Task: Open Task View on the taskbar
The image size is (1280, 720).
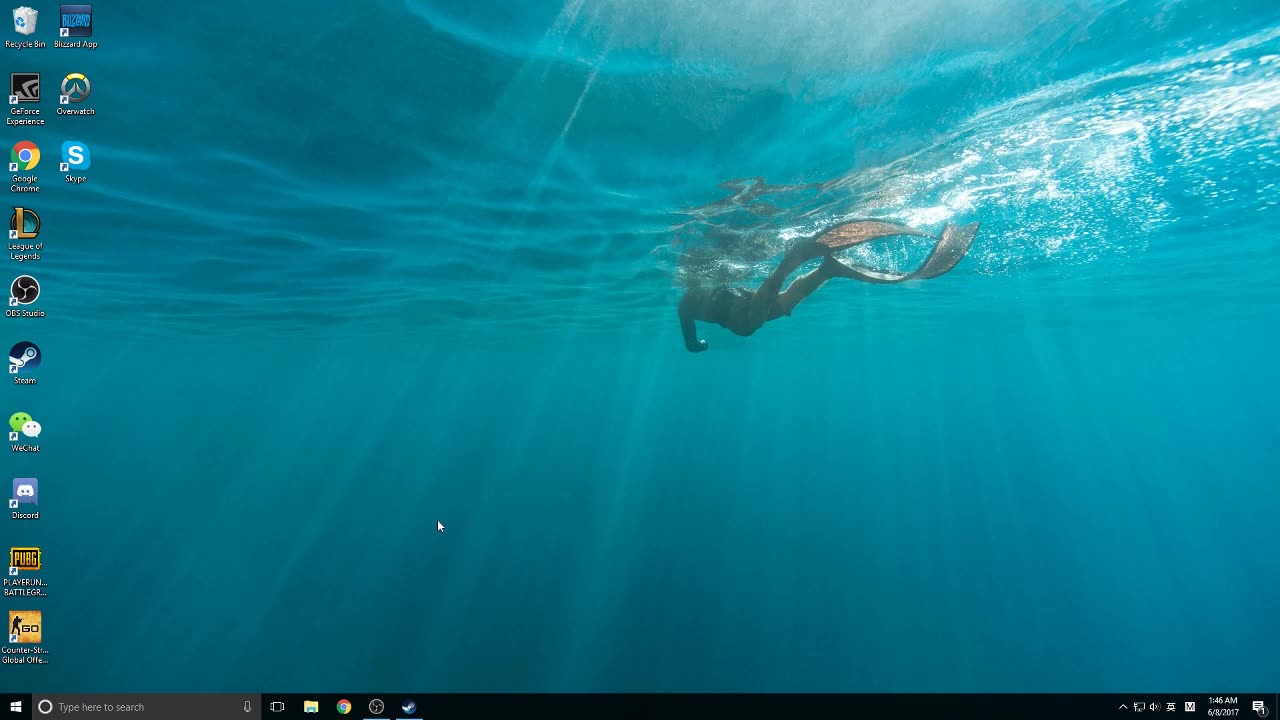Action: (277, 707)
